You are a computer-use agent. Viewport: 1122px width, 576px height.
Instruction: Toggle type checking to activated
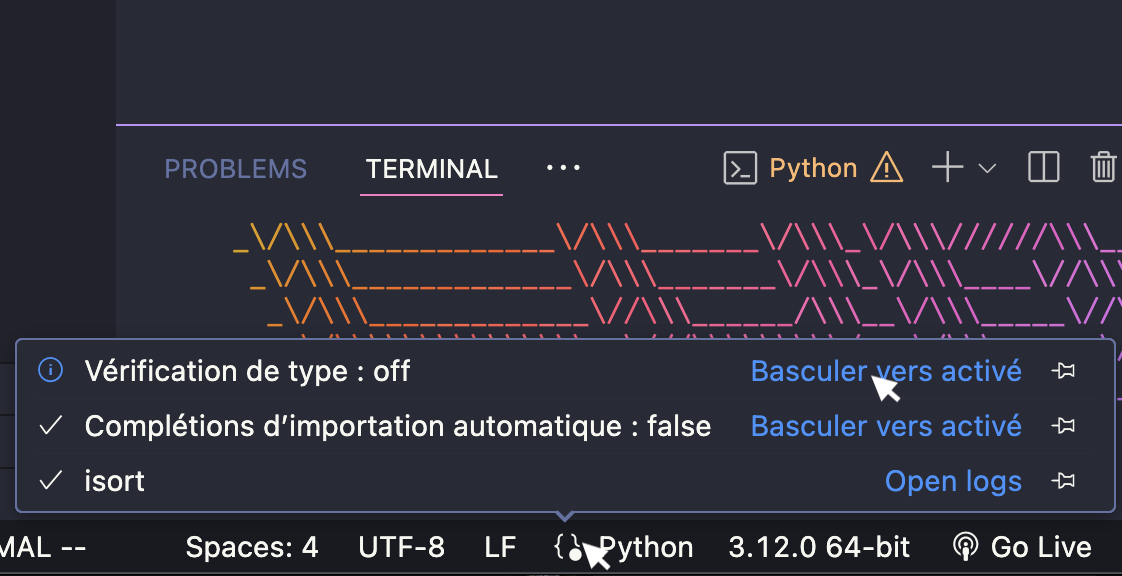884,370
